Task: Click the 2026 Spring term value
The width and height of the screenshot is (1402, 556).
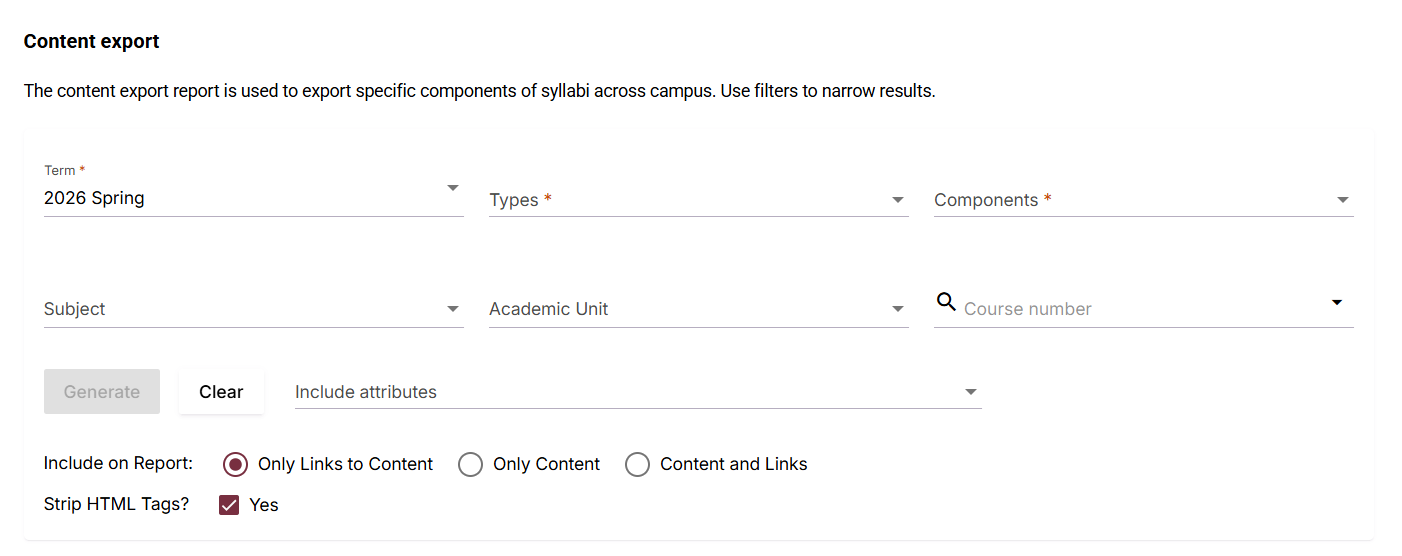Action: (94, 198)
